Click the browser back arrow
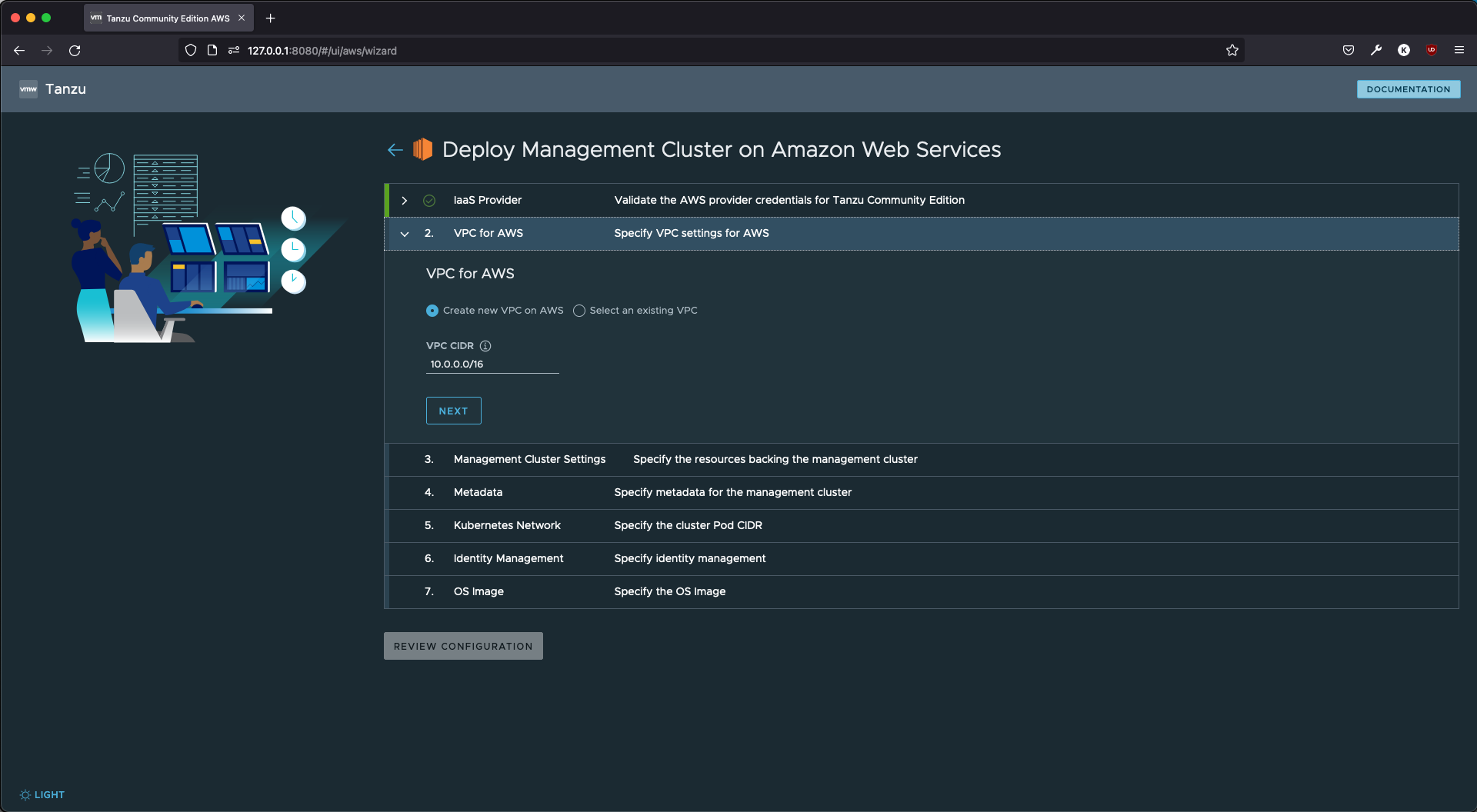 pyautogui.click(x=19, y=51)
